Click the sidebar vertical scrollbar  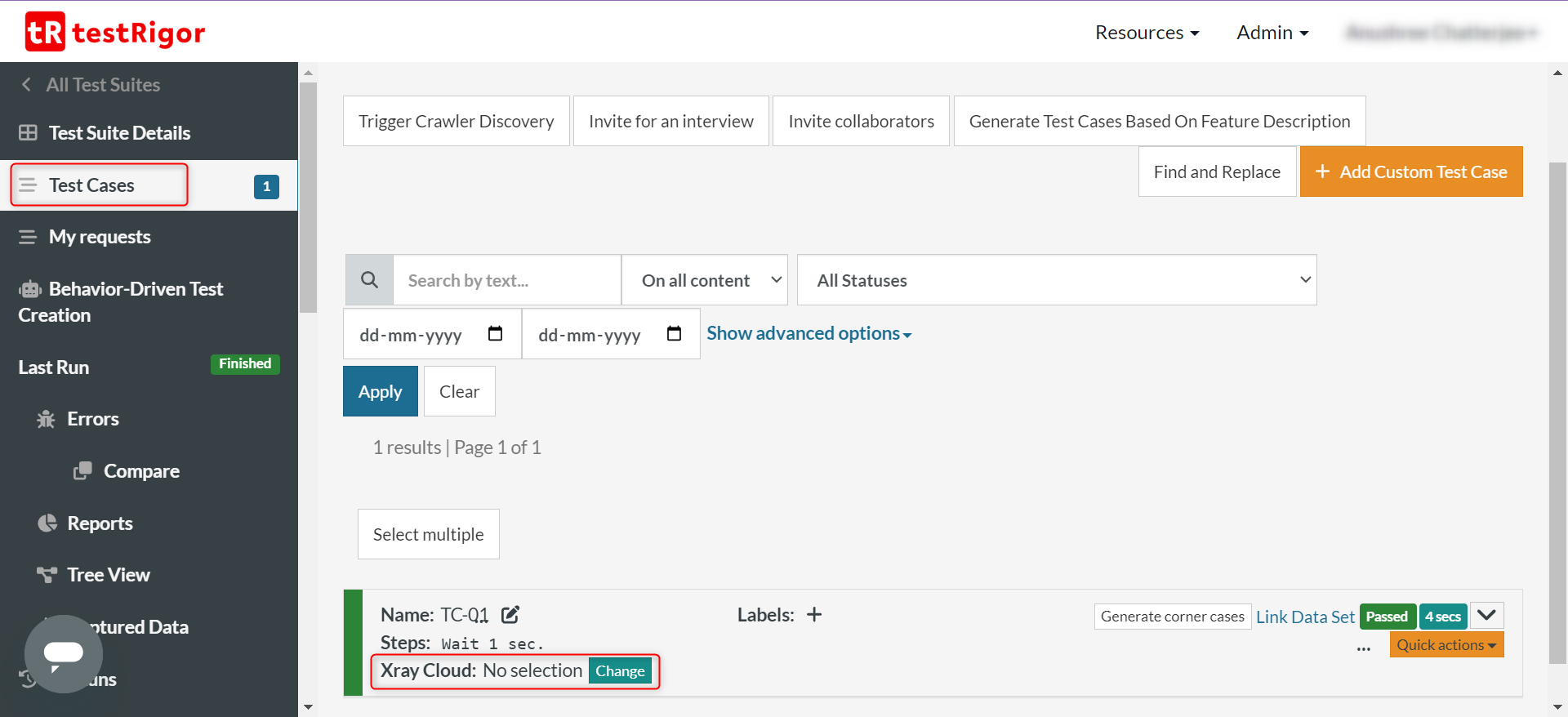[x=308, y=196]
